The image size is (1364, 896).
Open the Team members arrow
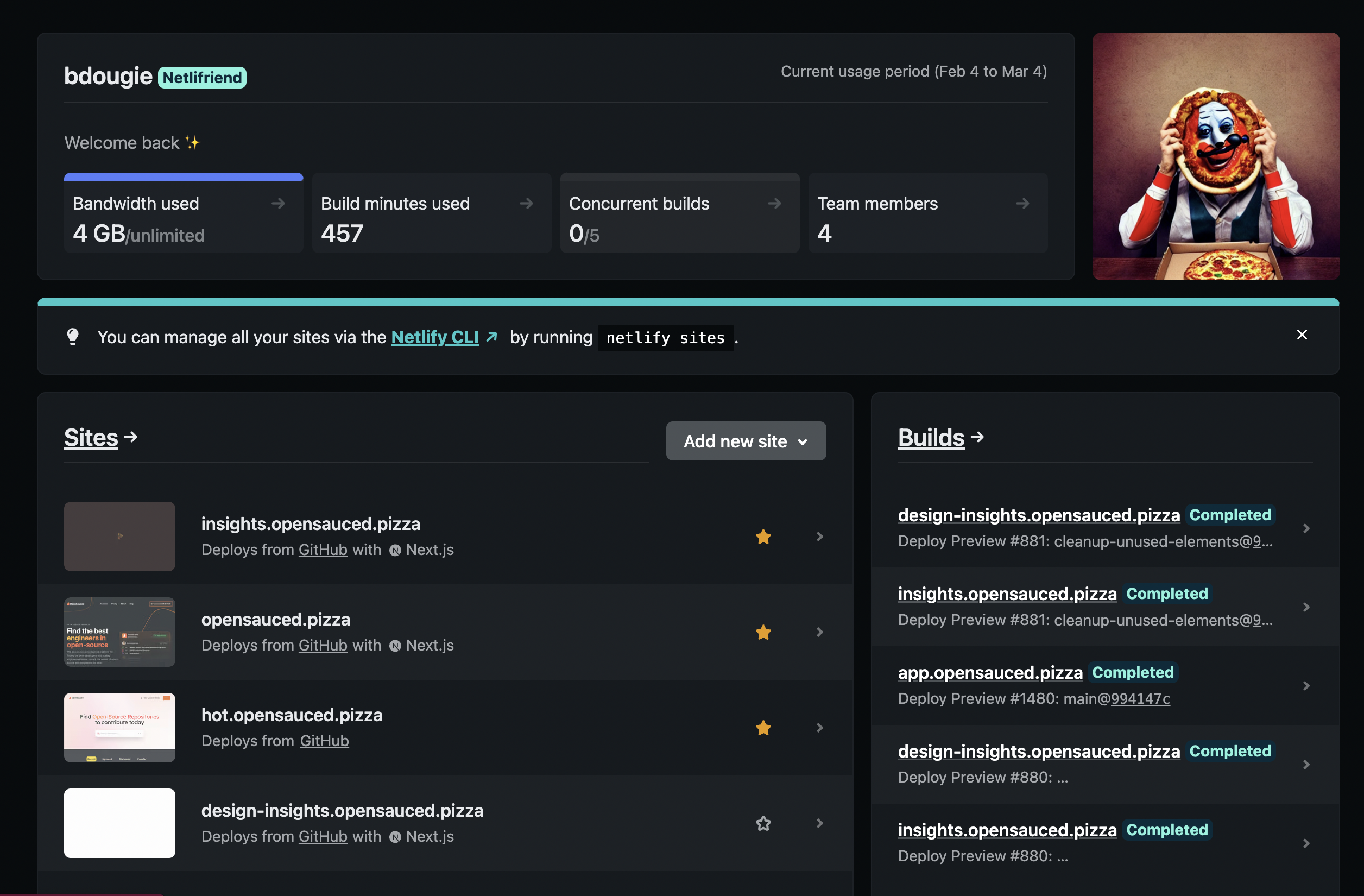click(1022, 204)
